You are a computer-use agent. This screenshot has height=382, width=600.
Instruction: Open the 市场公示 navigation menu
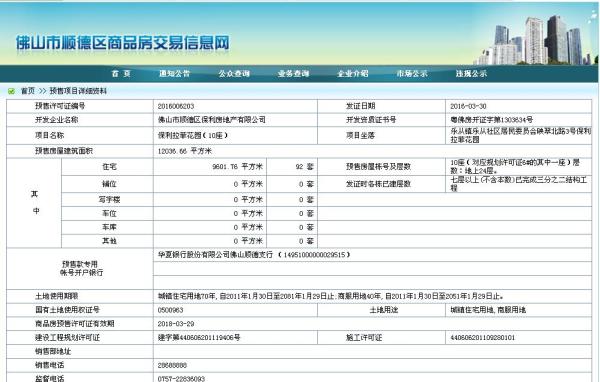click(x=412, y=73)
